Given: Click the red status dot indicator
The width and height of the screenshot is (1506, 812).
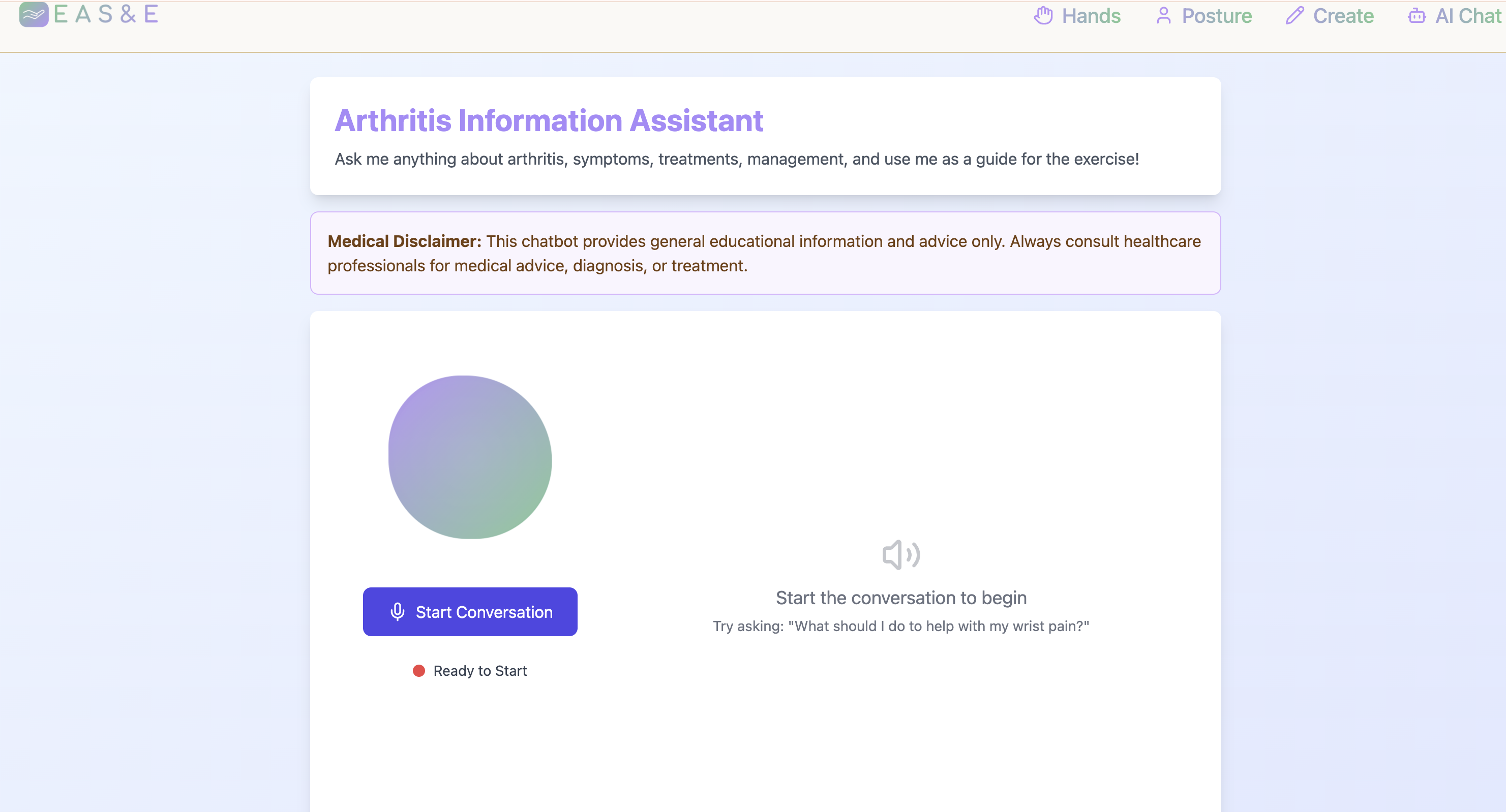Looking at the screenshot, I should [418, 671].
